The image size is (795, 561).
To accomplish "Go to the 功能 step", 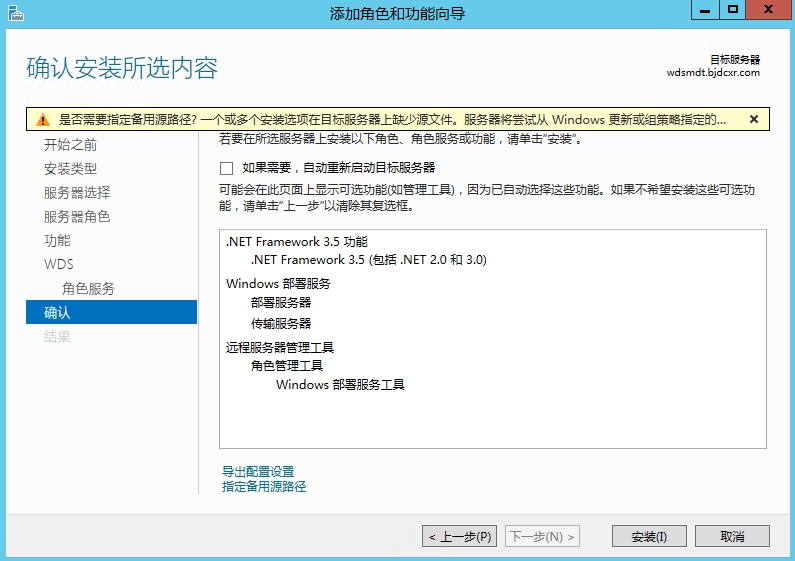I will 57,240.
